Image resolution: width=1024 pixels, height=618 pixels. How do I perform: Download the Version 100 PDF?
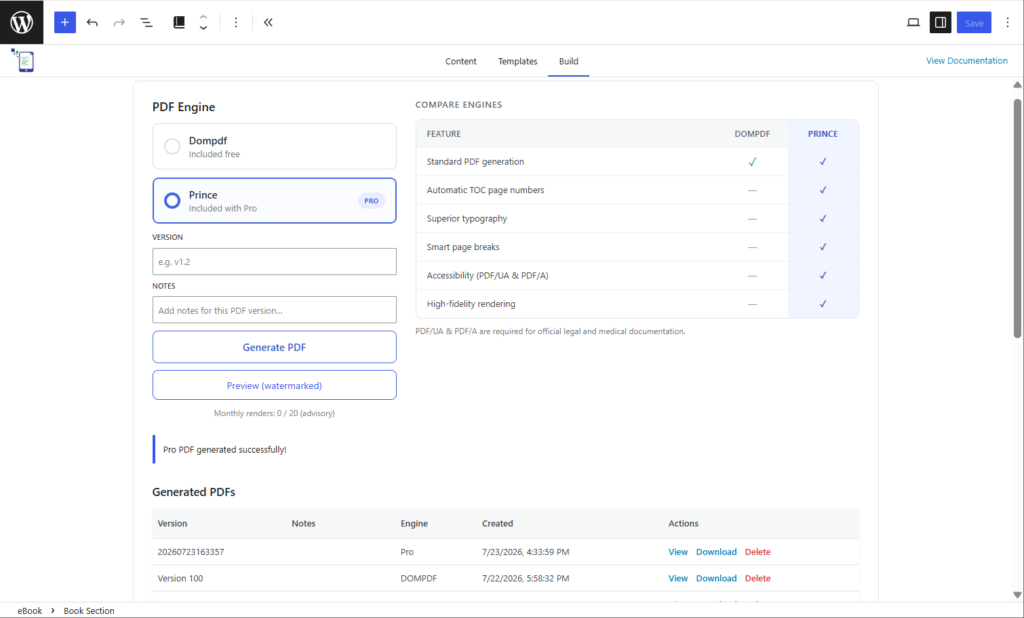[716, 578]
